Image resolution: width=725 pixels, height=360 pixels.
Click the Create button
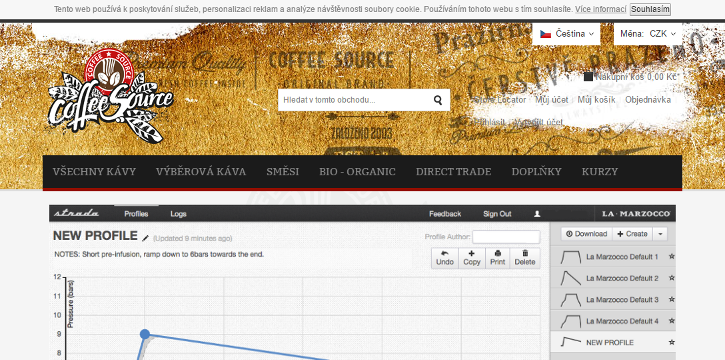click(x=633, y=234)
